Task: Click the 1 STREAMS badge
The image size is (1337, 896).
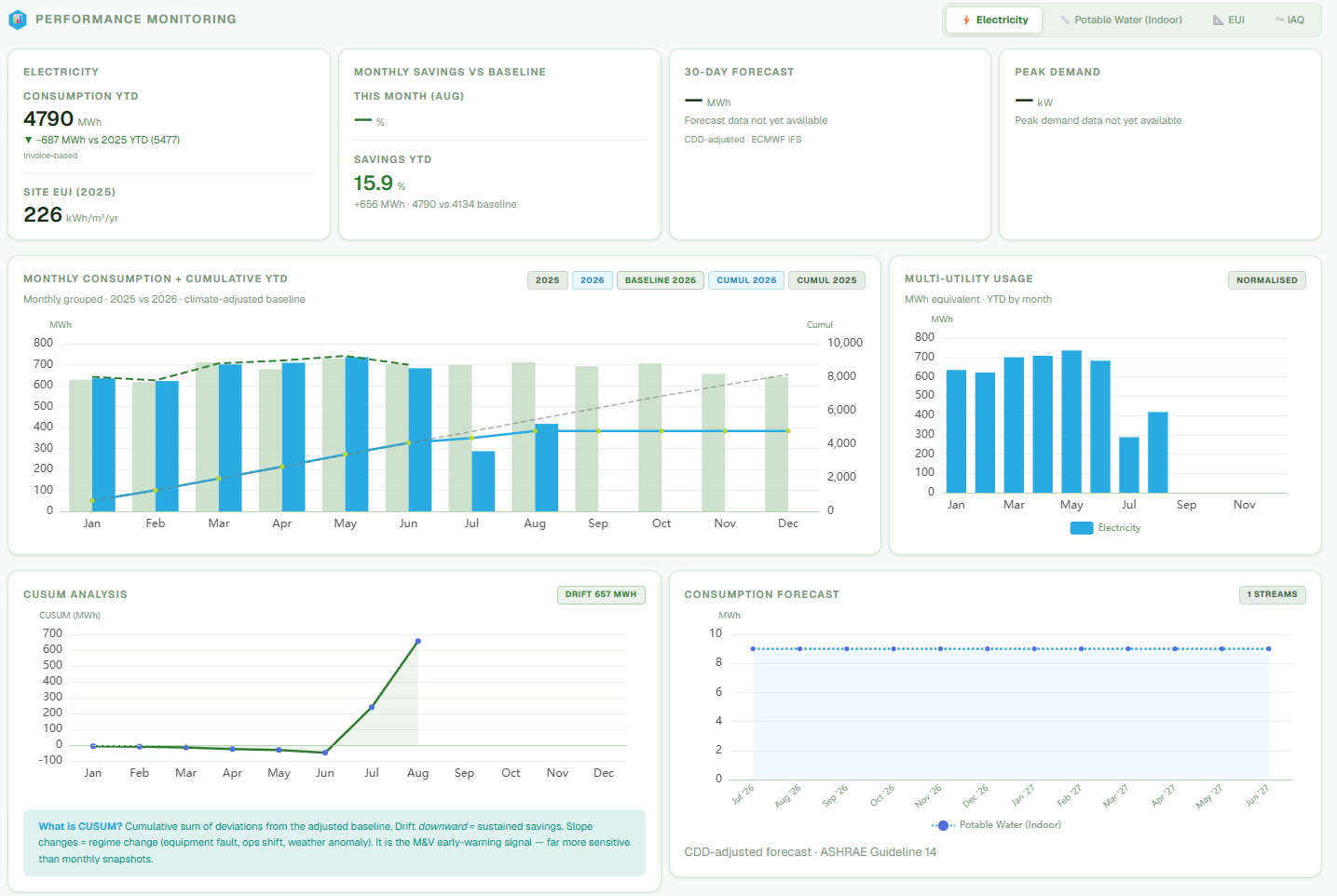Action: 1272,594
